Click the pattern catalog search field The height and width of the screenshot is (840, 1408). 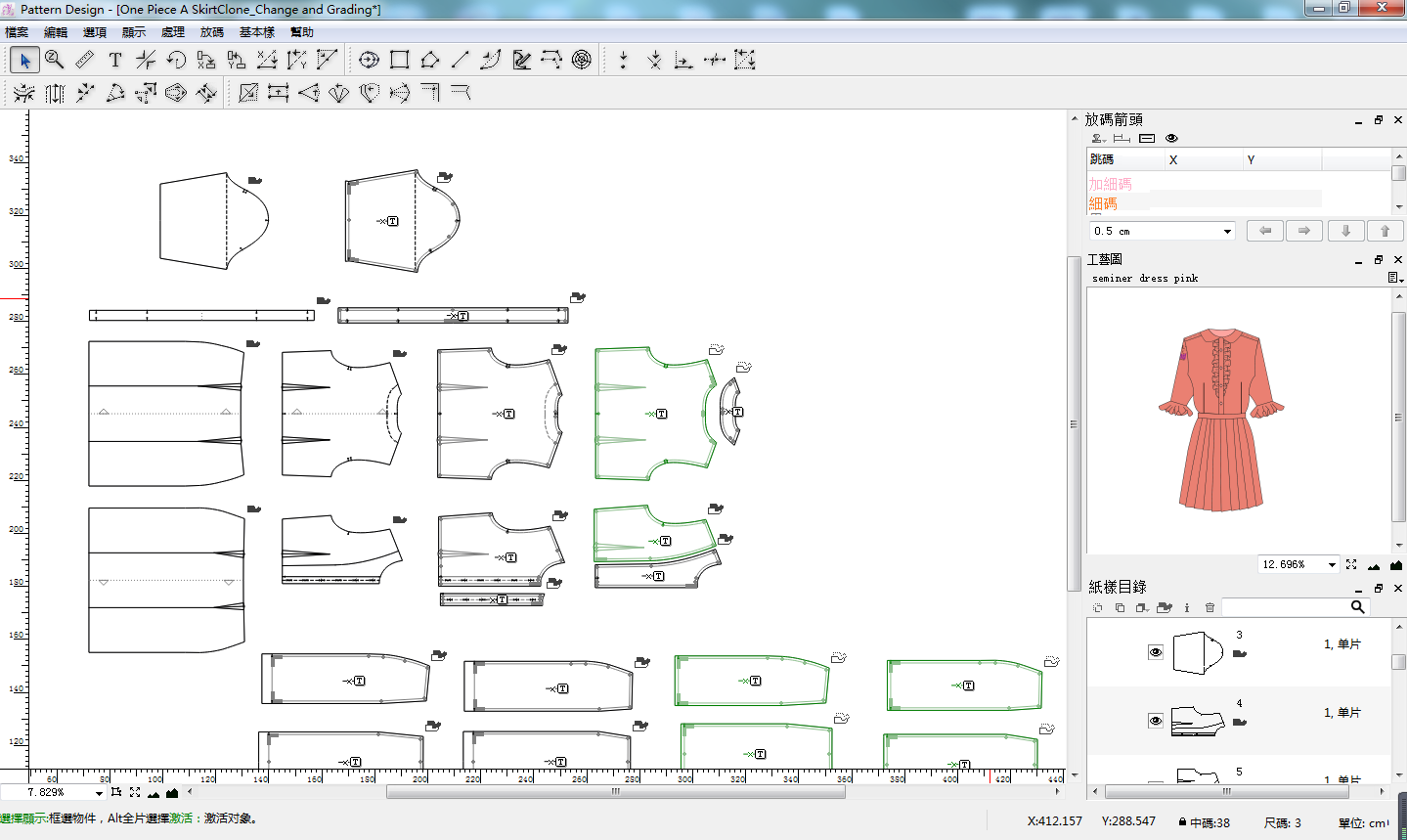coord(1285,607)
